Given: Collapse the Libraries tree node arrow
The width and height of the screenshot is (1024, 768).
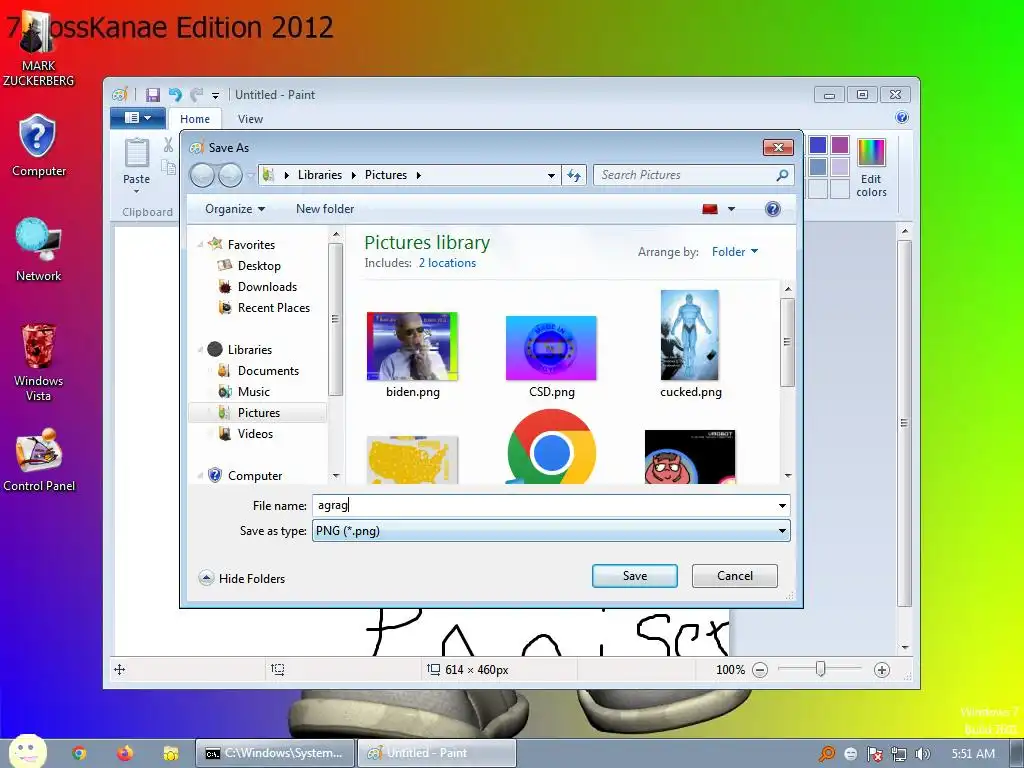Looking at the screenshot, I should coord(200,350).
